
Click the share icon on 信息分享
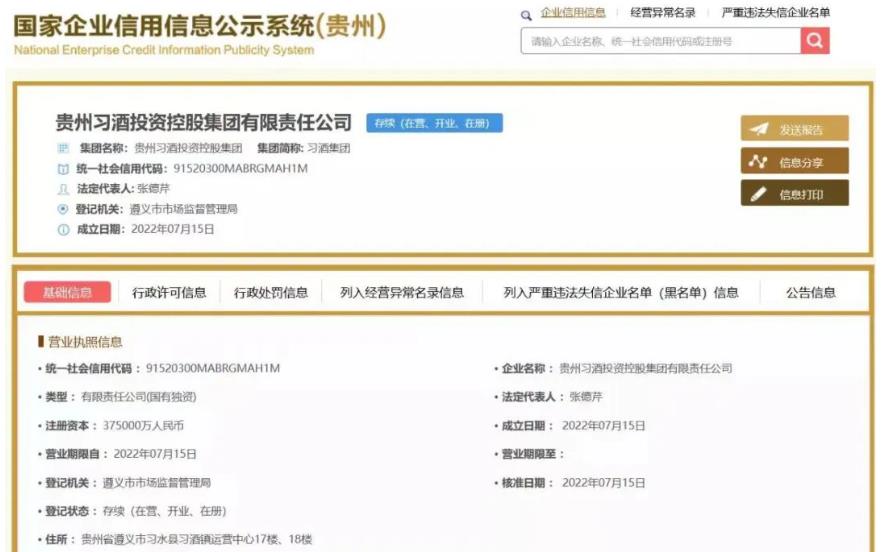point(759,162)
